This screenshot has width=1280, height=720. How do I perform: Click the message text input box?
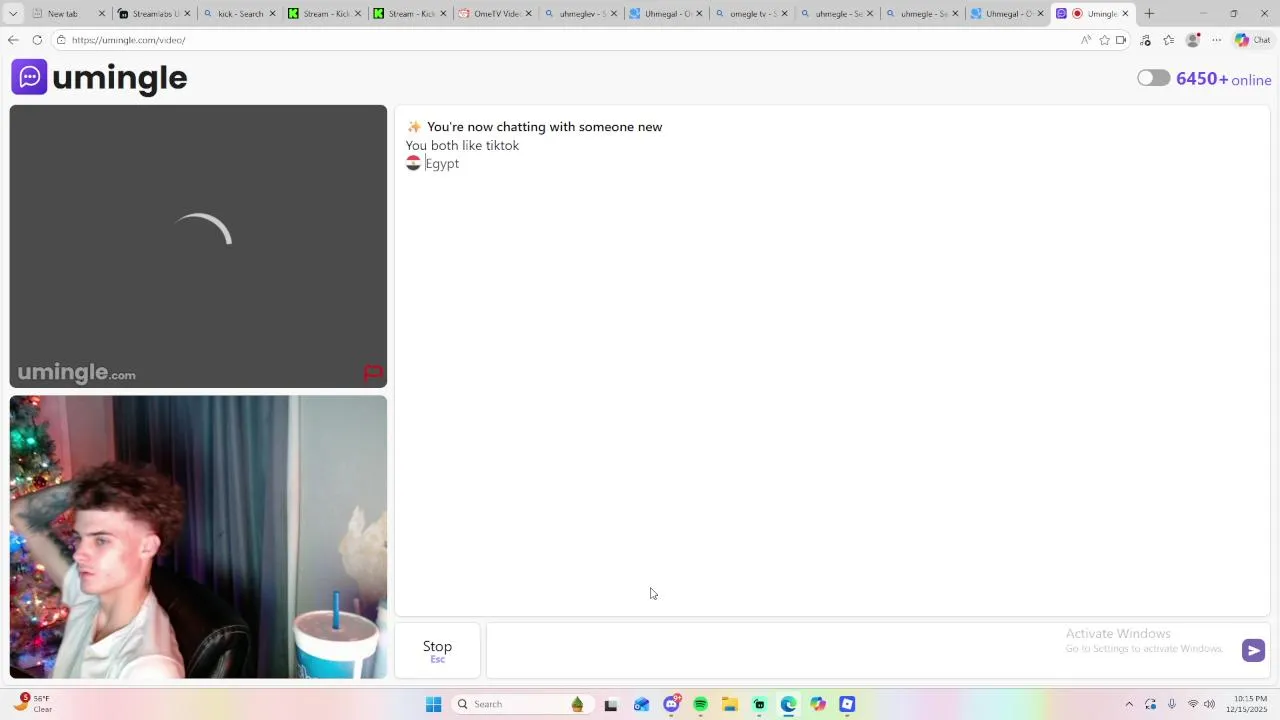point(878,650)
